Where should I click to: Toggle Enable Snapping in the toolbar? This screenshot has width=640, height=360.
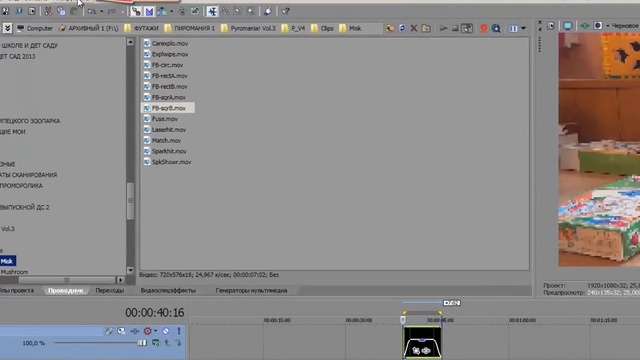point(136,11)
